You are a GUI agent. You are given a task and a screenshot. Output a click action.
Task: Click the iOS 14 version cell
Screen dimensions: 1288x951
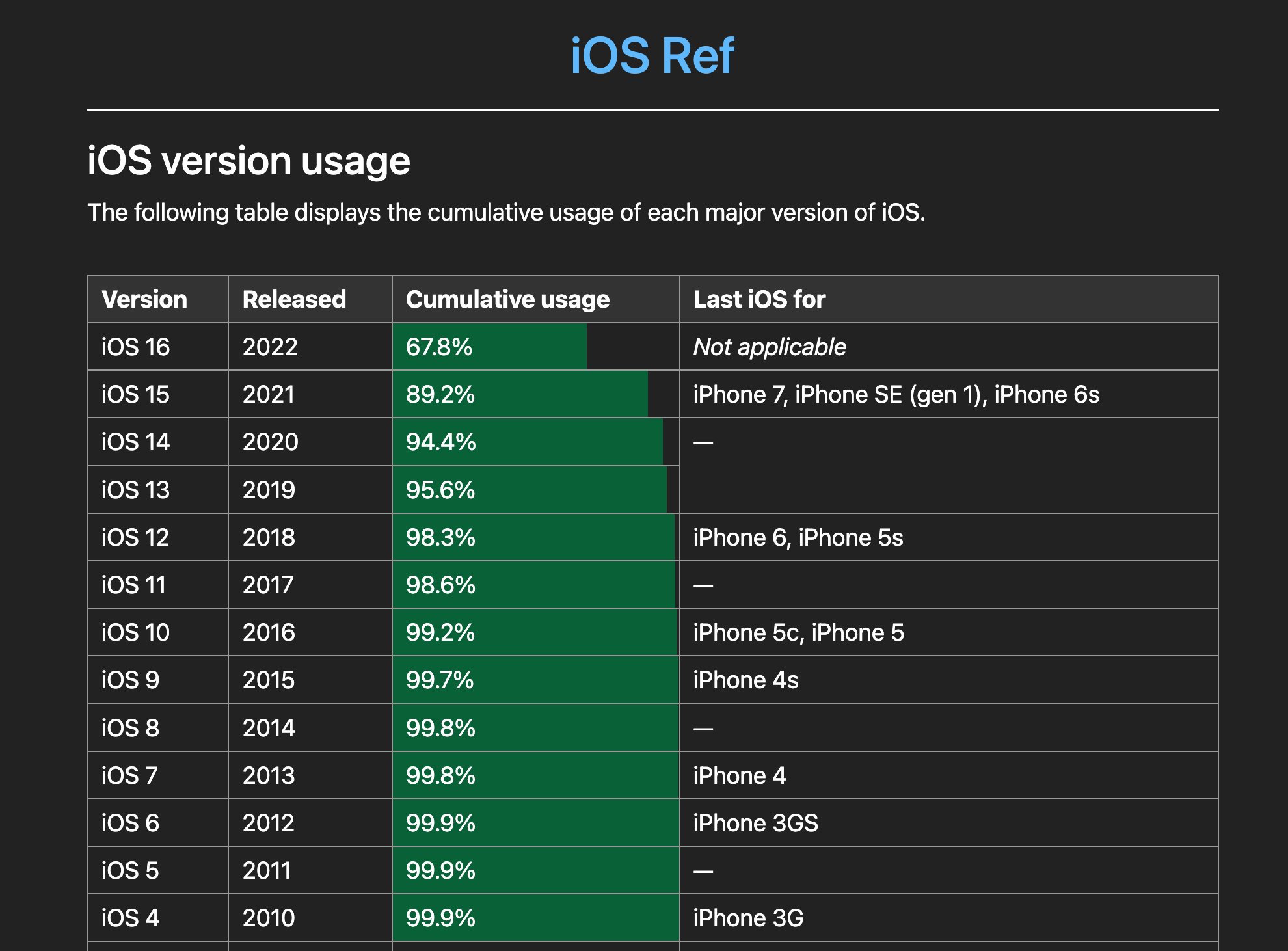[158, 442]
